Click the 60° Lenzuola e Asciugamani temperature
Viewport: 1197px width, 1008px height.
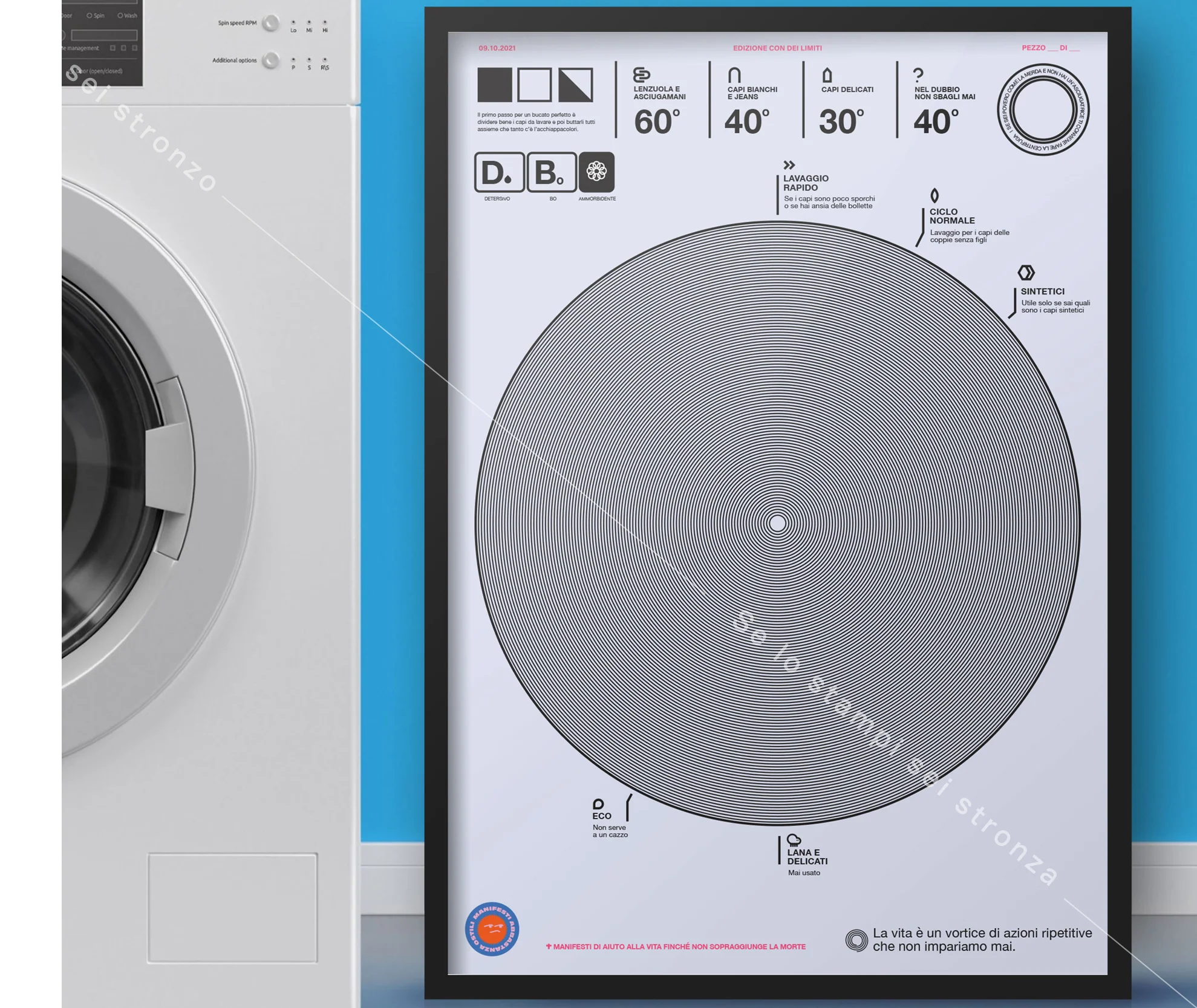click(x=657, y=122)
